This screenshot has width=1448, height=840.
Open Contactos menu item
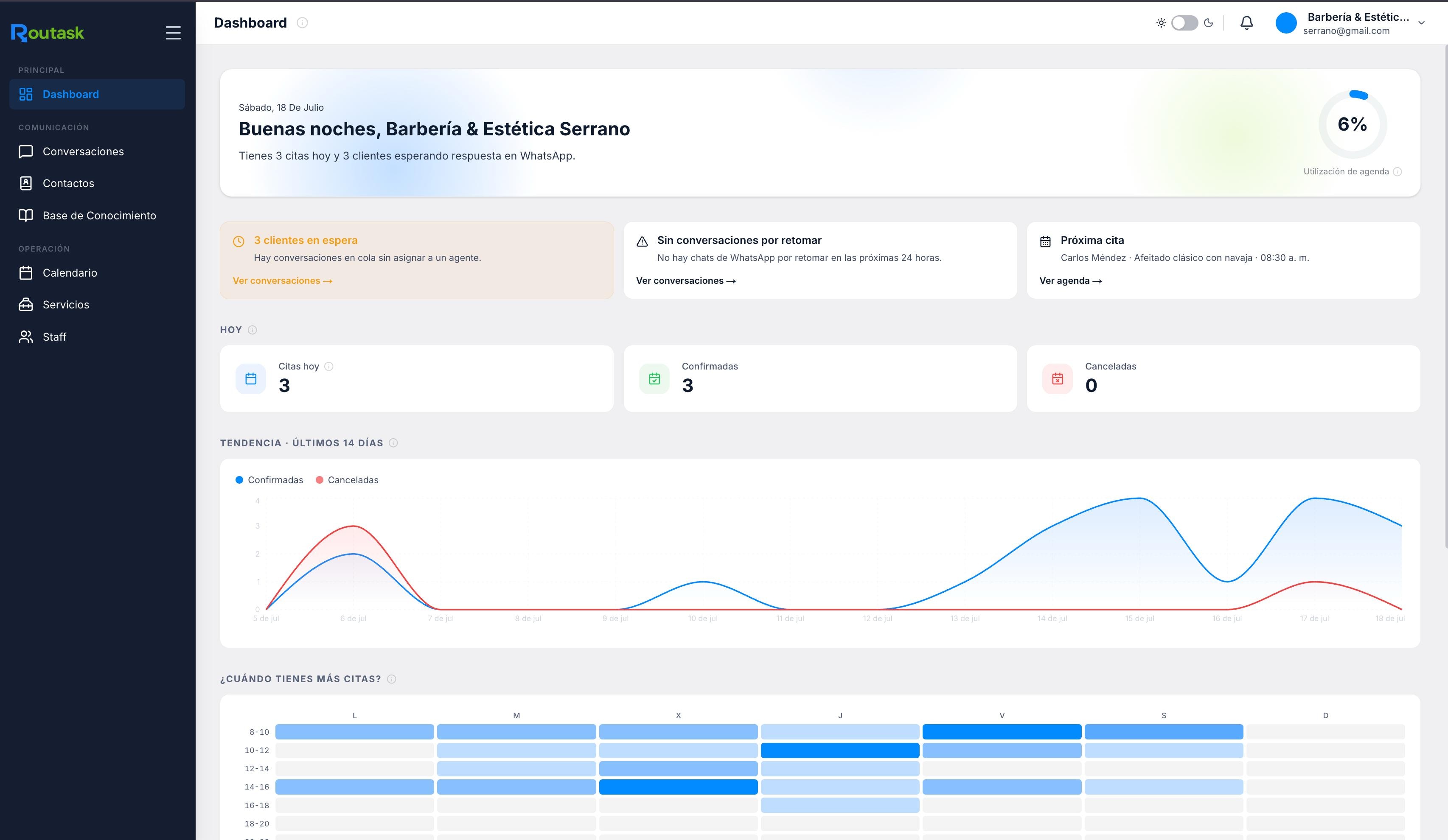click(97, 183)
